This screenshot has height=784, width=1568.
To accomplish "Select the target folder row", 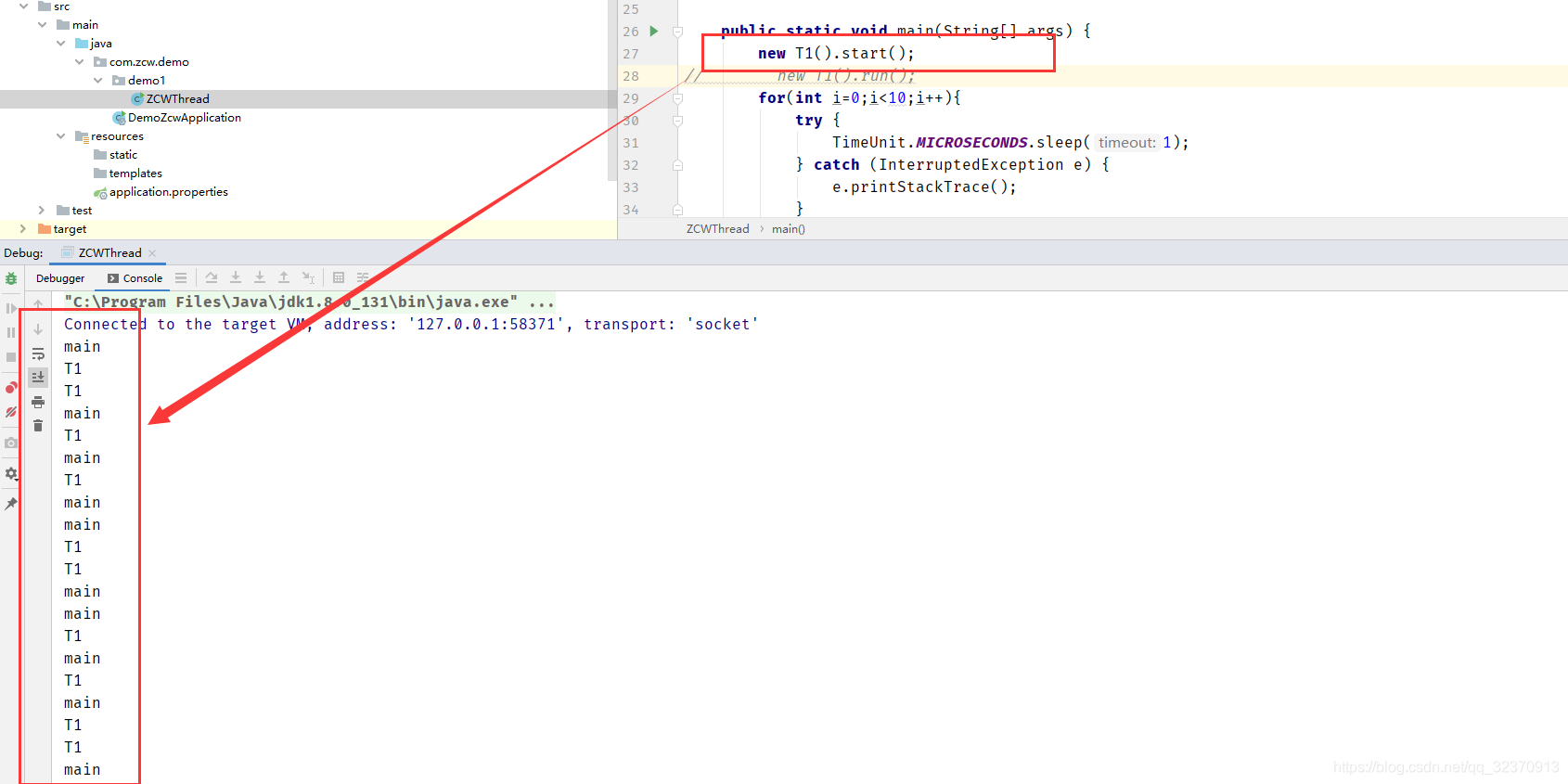I will tap(308, 229).
